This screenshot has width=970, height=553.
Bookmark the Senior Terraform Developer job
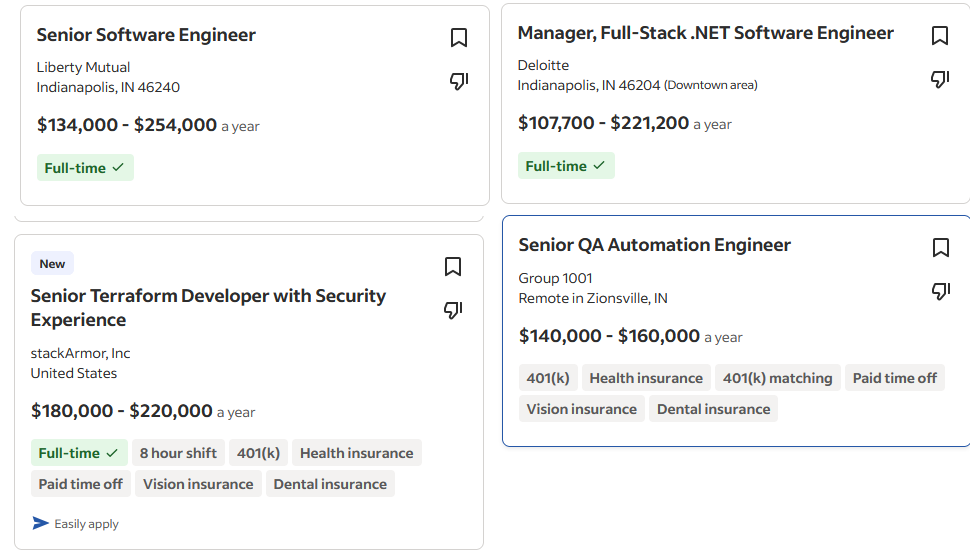tap(453, 267)
